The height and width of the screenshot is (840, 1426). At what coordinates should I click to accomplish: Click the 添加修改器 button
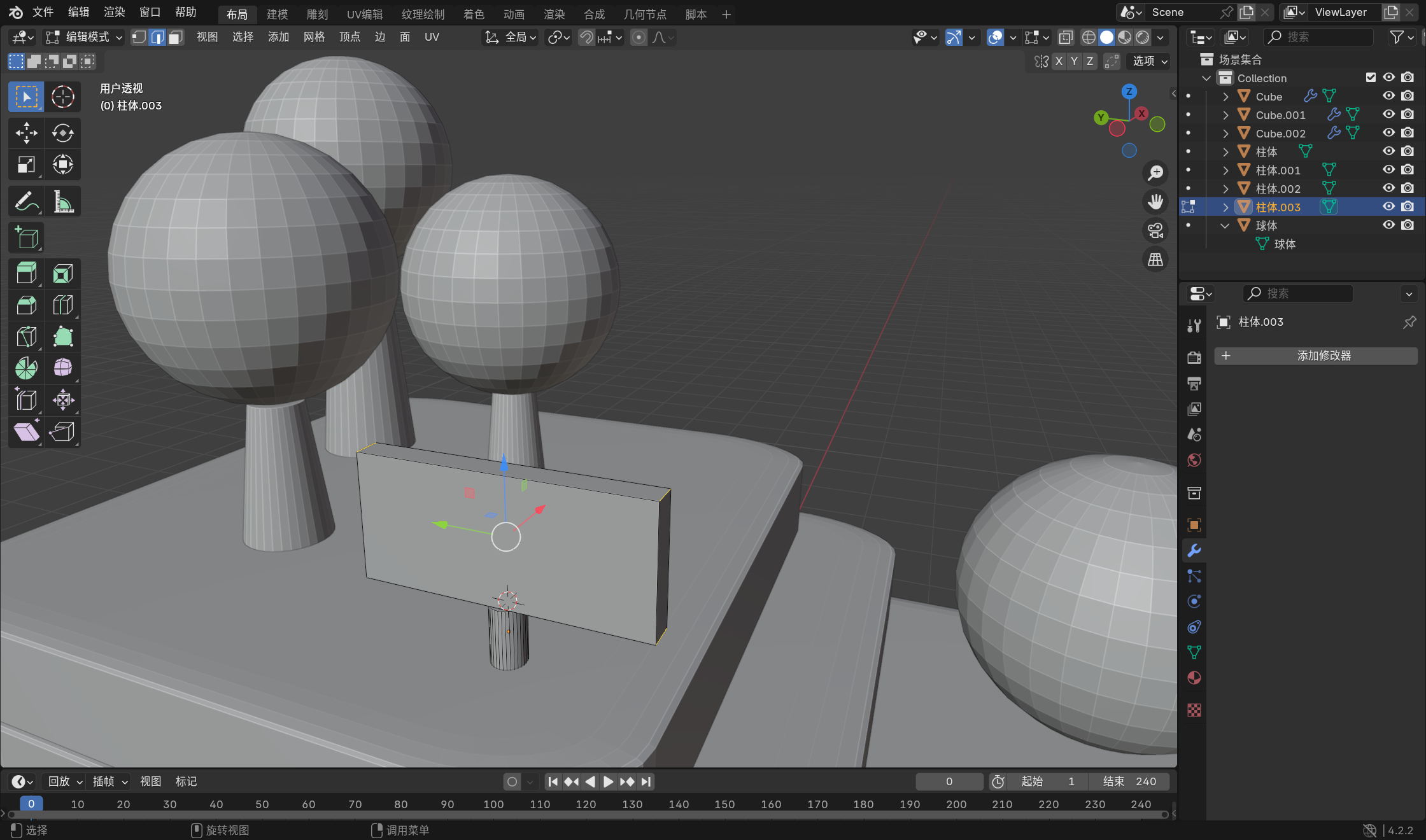[1315, 356]
